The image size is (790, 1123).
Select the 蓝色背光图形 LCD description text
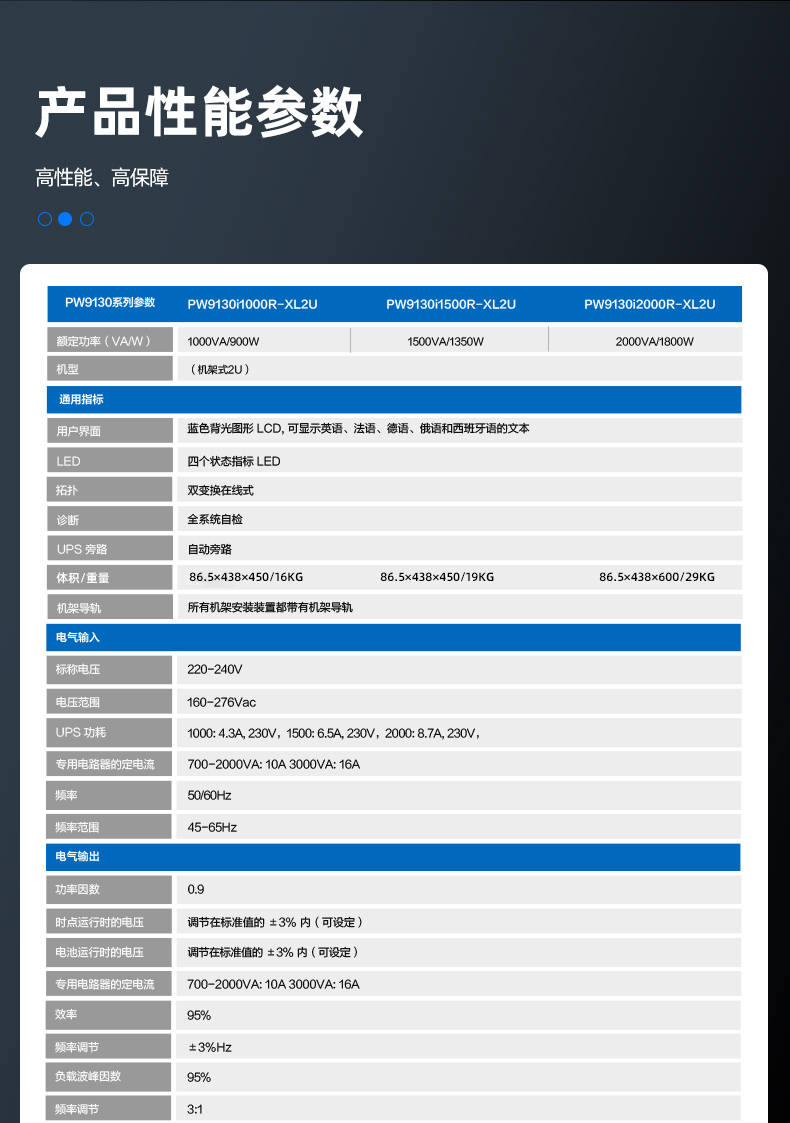tap(358, 428)
